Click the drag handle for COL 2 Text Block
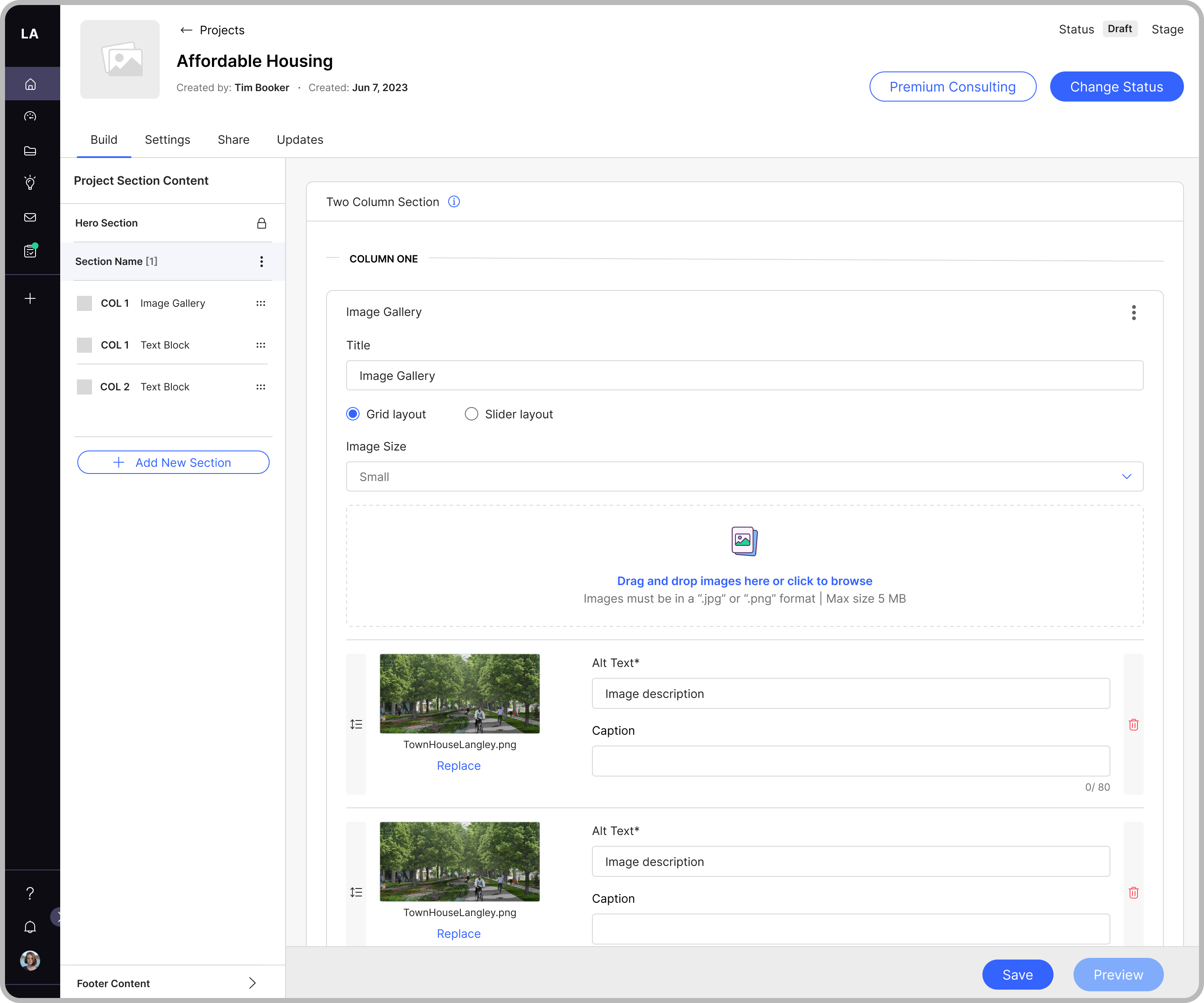Viewport: 1204px width, 1003px height. (x=261, y=387)
